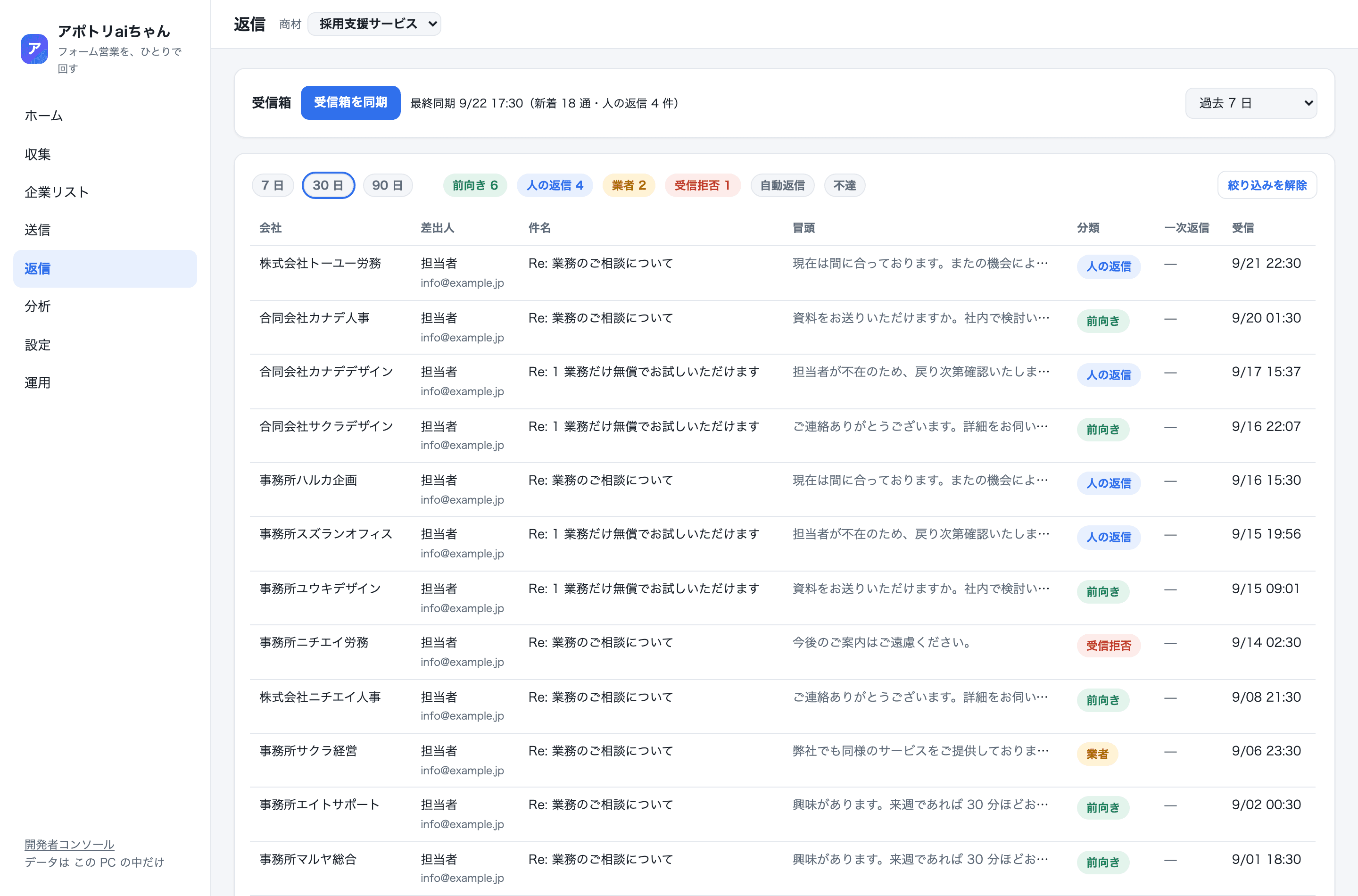Click the 分類 column header
This screenshot has width=1358, height=896.
coord(1088,228)
